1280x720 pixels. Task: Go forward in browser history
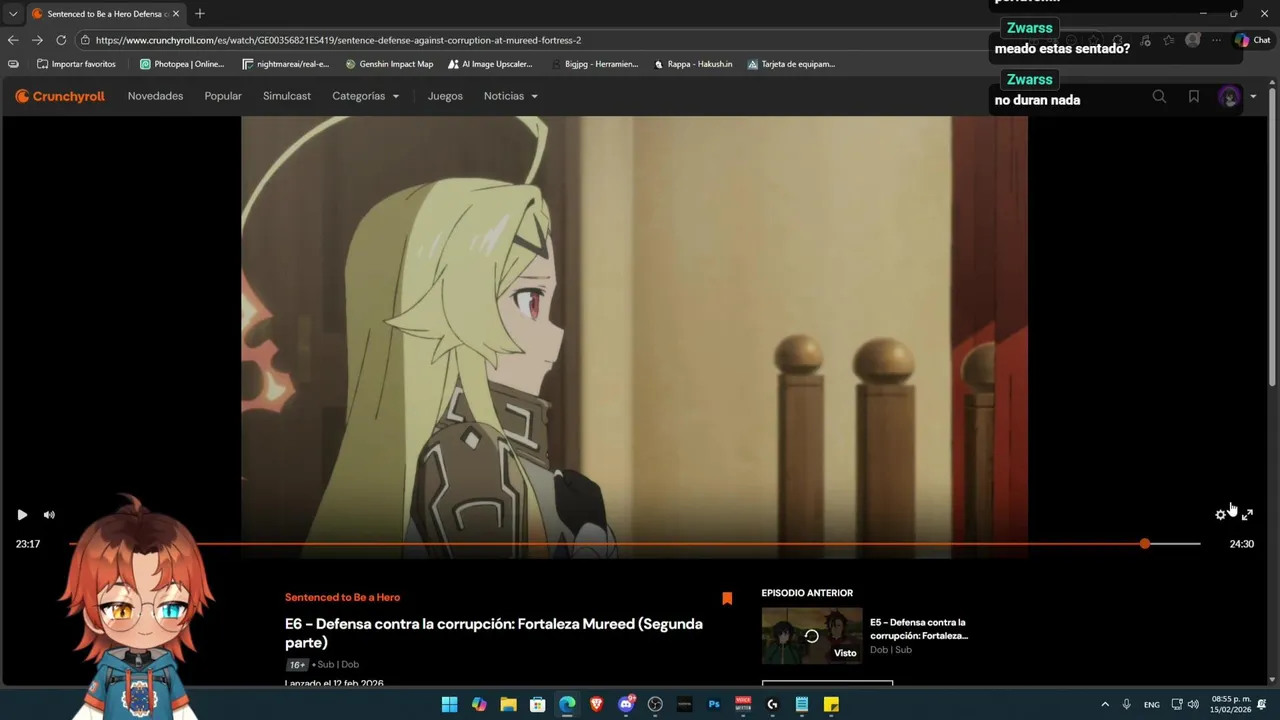[x=37, y=40]
